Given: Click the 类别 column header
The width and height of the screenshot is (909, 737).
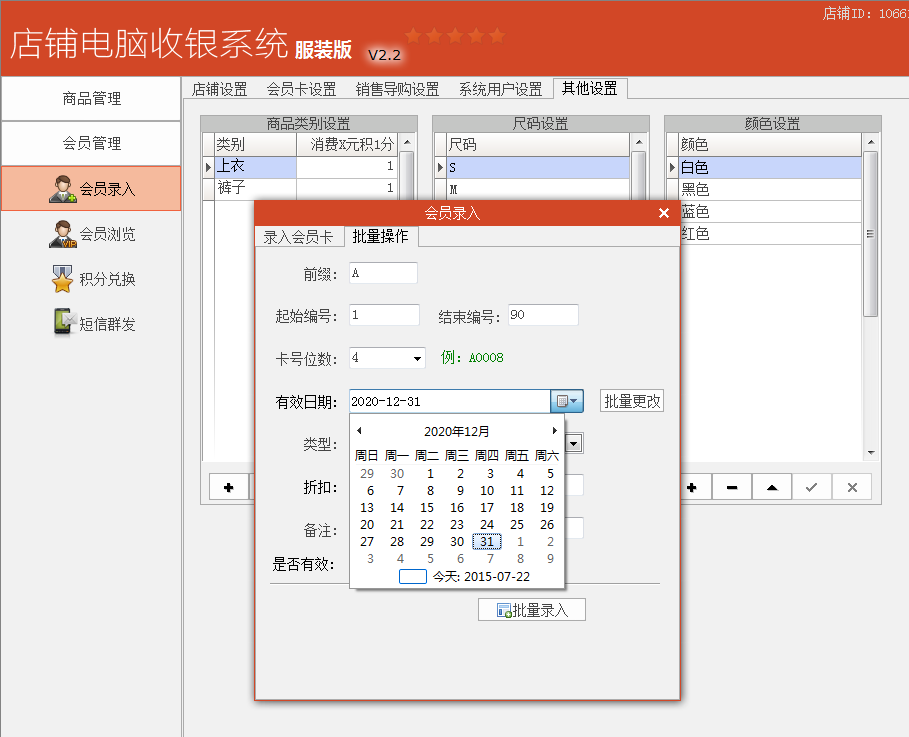Looking at the screenshot, I should pos(255,144).
